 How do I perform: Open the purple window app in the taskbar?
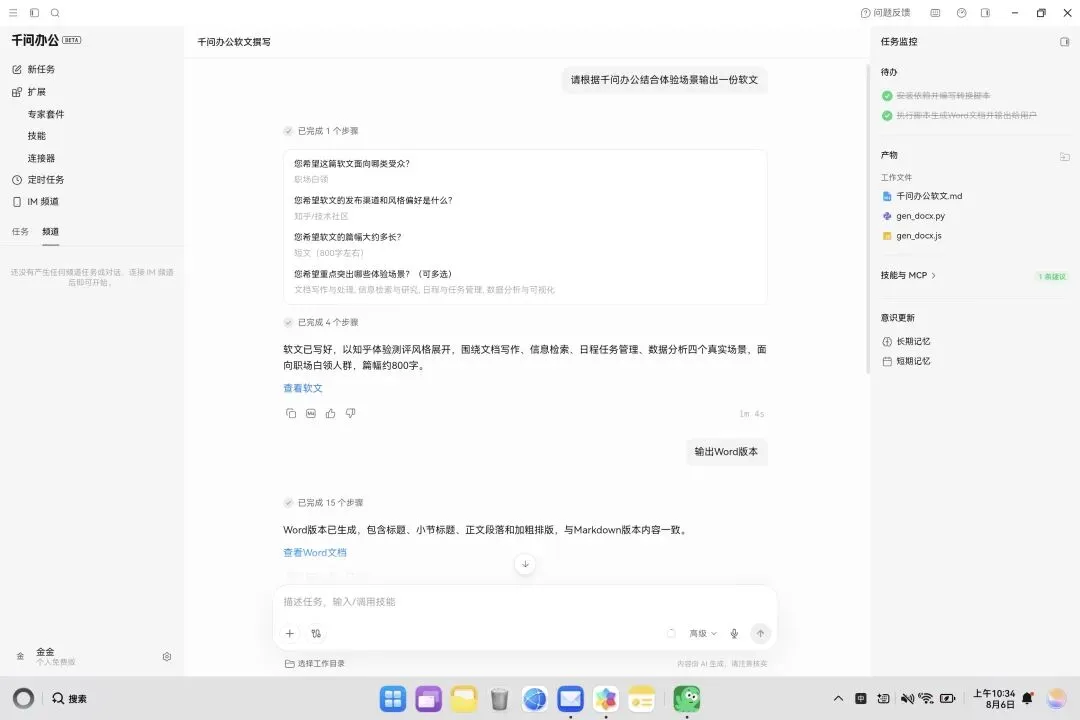point(428,699)
